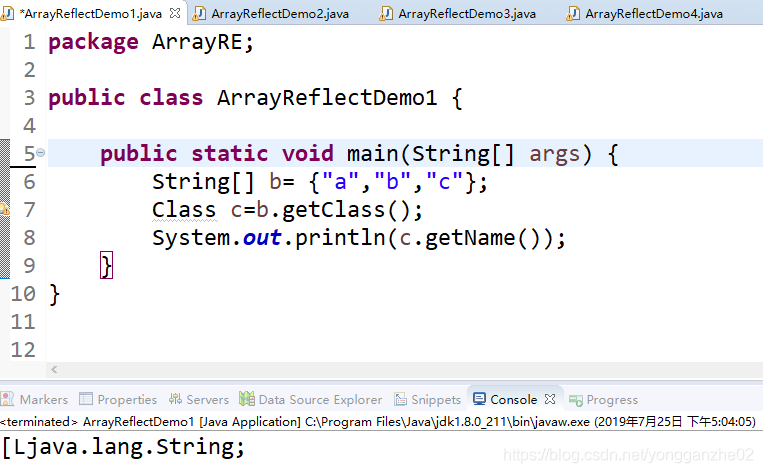Screen dimensions: 763x473
Task: Close the Console view
Action: coord(550,399)
